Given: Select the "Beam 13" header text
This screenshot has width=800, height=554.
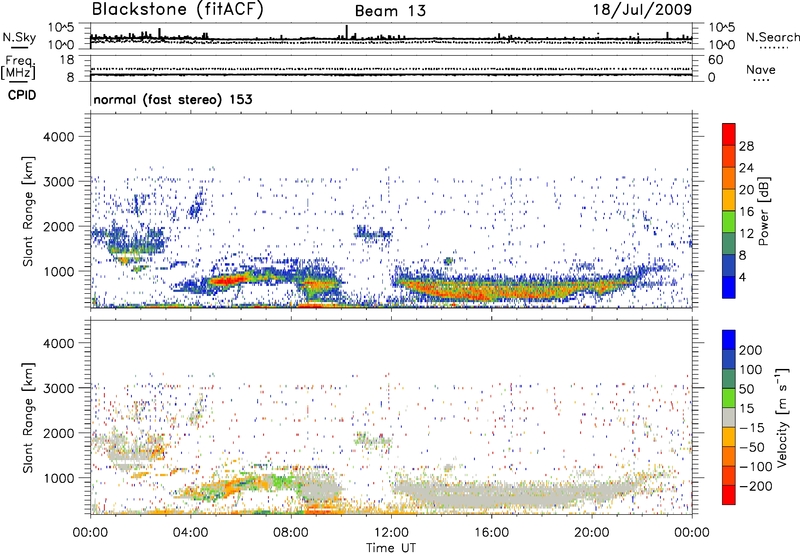Looking at the screenshot, I should (x=390, y=11).
